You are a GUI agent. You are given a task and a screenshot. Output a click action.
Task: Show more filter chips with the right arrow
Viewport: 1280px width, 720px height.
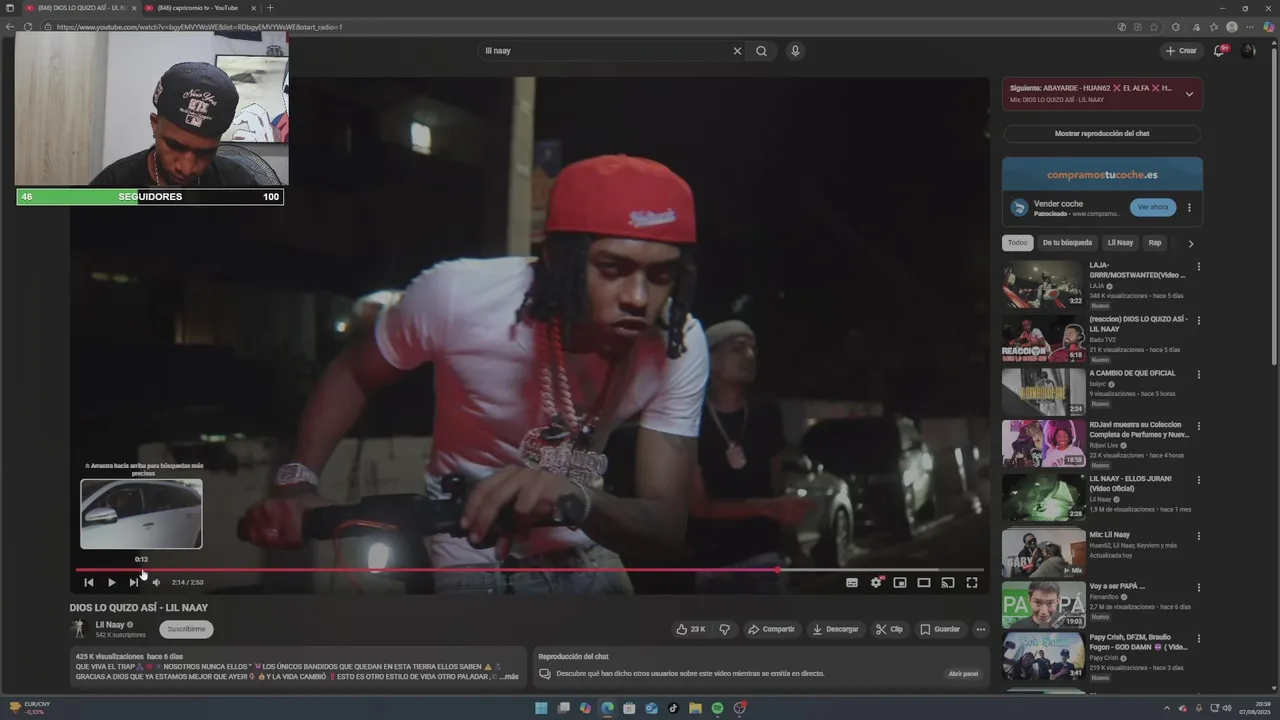[1190, 243]
